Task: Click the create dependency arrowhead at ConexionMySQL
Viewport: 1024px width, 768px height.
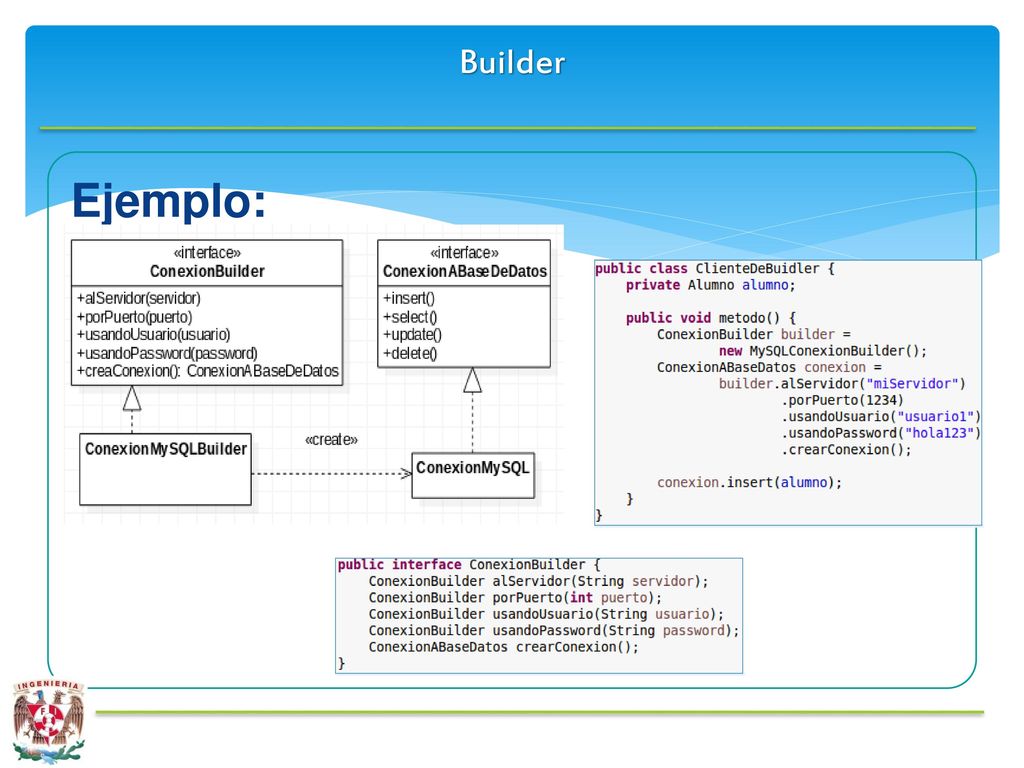Action: 406,473
